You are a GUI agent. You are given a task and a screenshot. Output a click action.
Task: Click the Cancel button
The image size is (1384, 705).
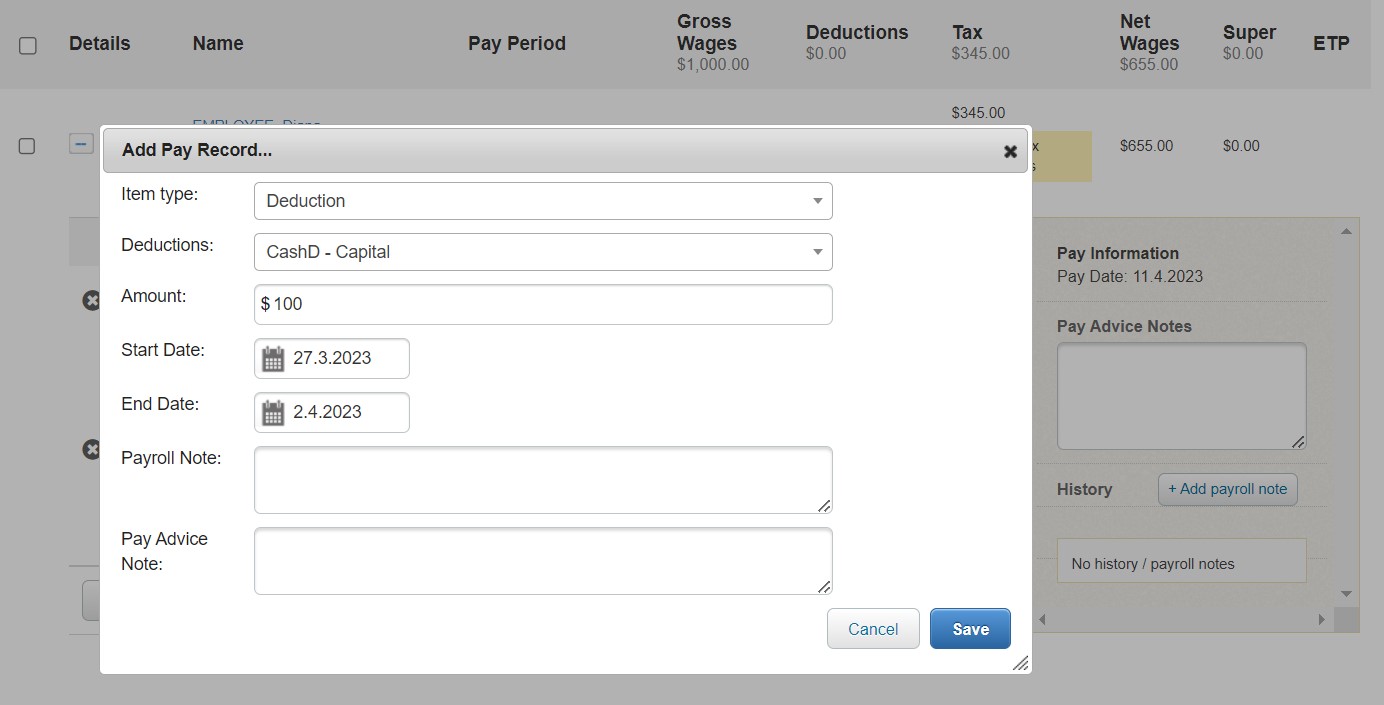tap(873, 629)
